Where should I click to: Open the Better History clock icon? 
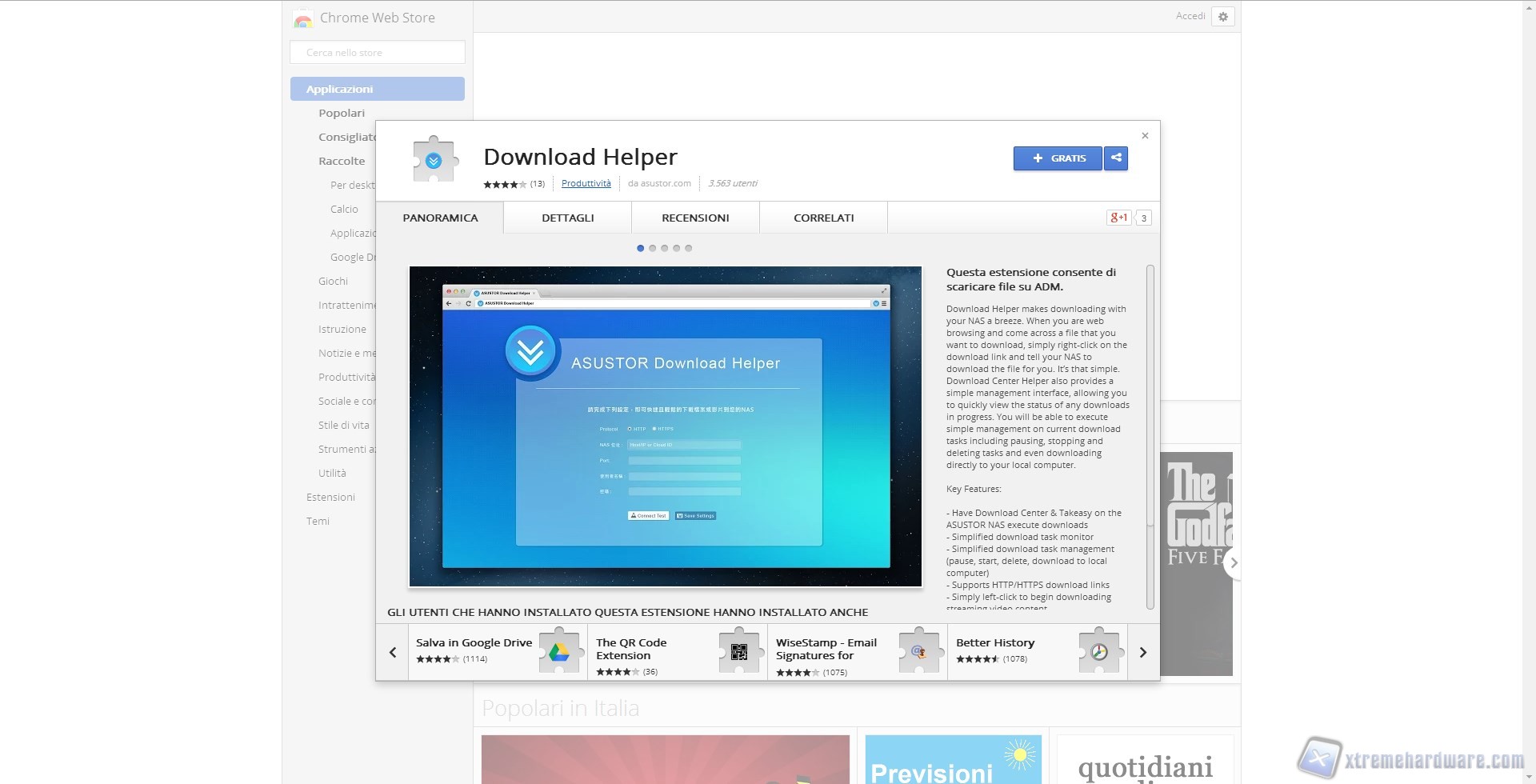(1099, 652)
